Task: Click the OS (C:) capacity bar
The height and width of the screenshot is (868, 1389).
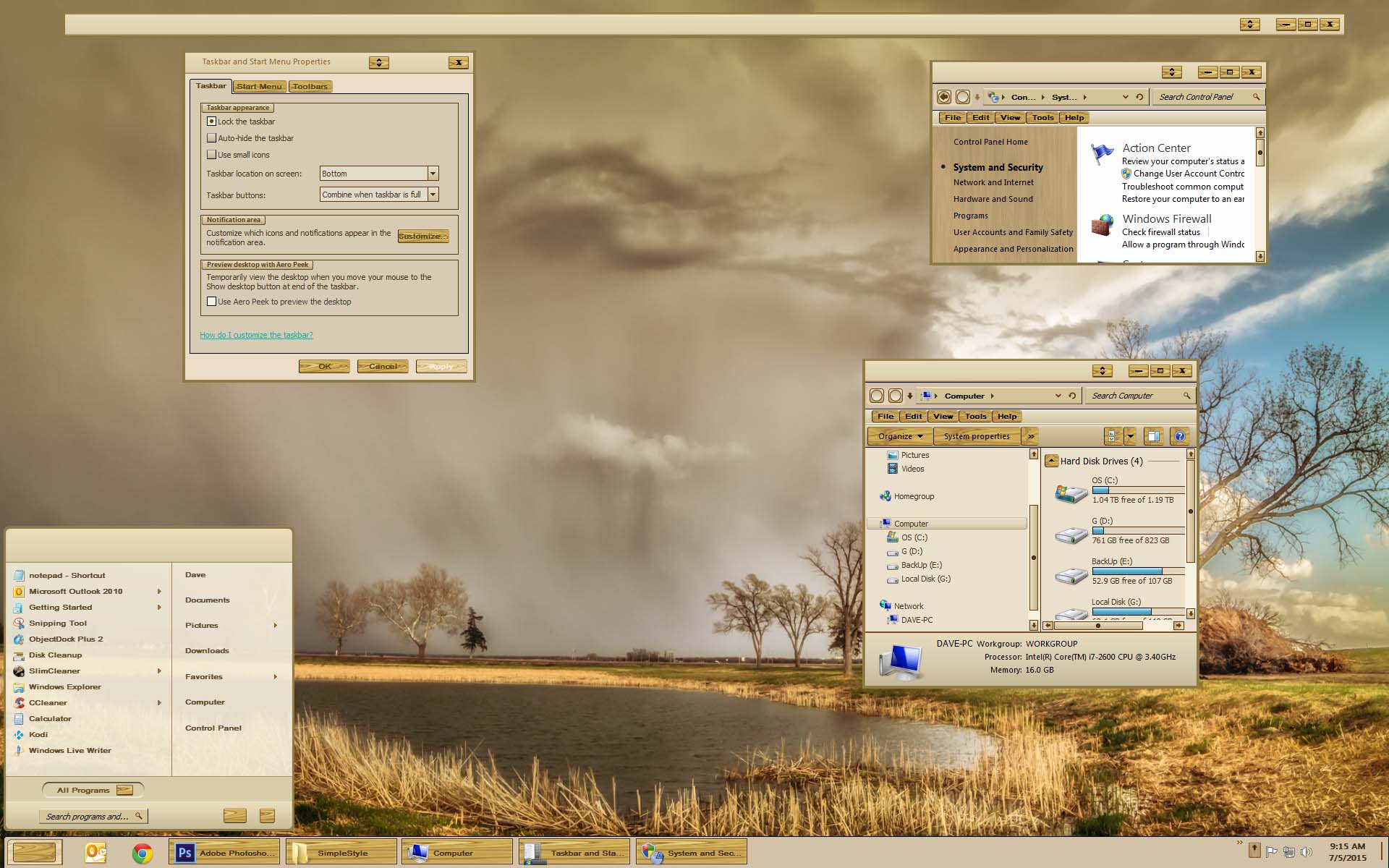Action: 1137,490
